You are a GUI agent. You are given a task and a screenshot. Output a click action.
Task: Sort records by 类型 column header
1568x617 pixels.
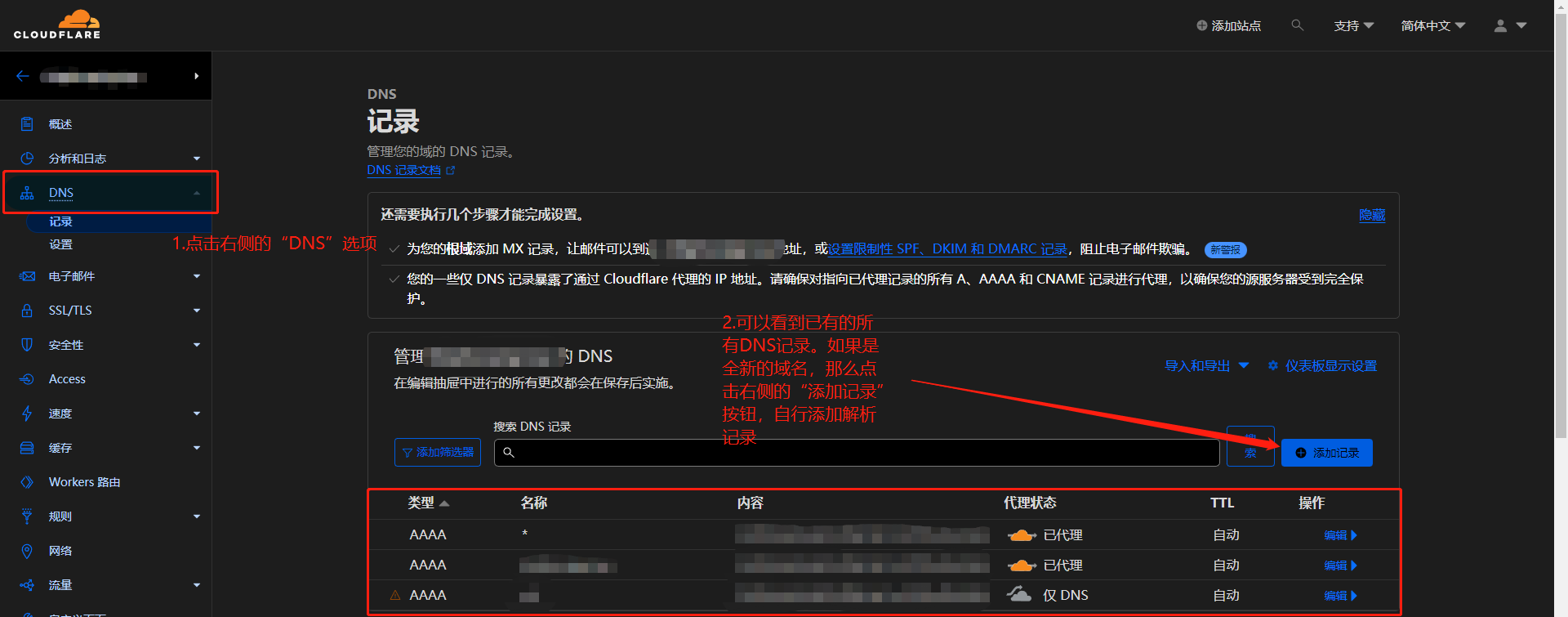429,503
